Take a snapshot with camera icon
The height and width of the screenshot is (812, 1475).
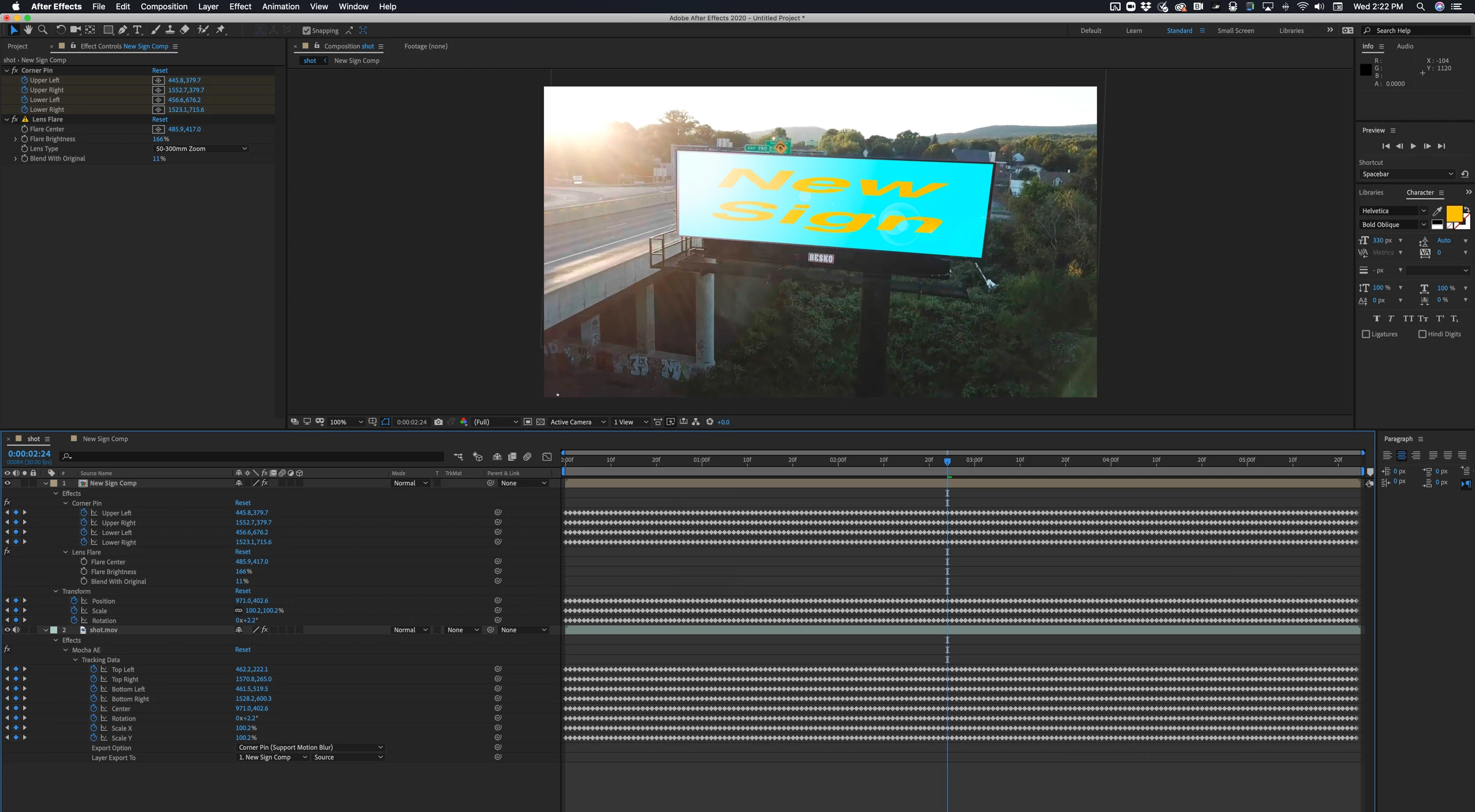pos(438,422)
